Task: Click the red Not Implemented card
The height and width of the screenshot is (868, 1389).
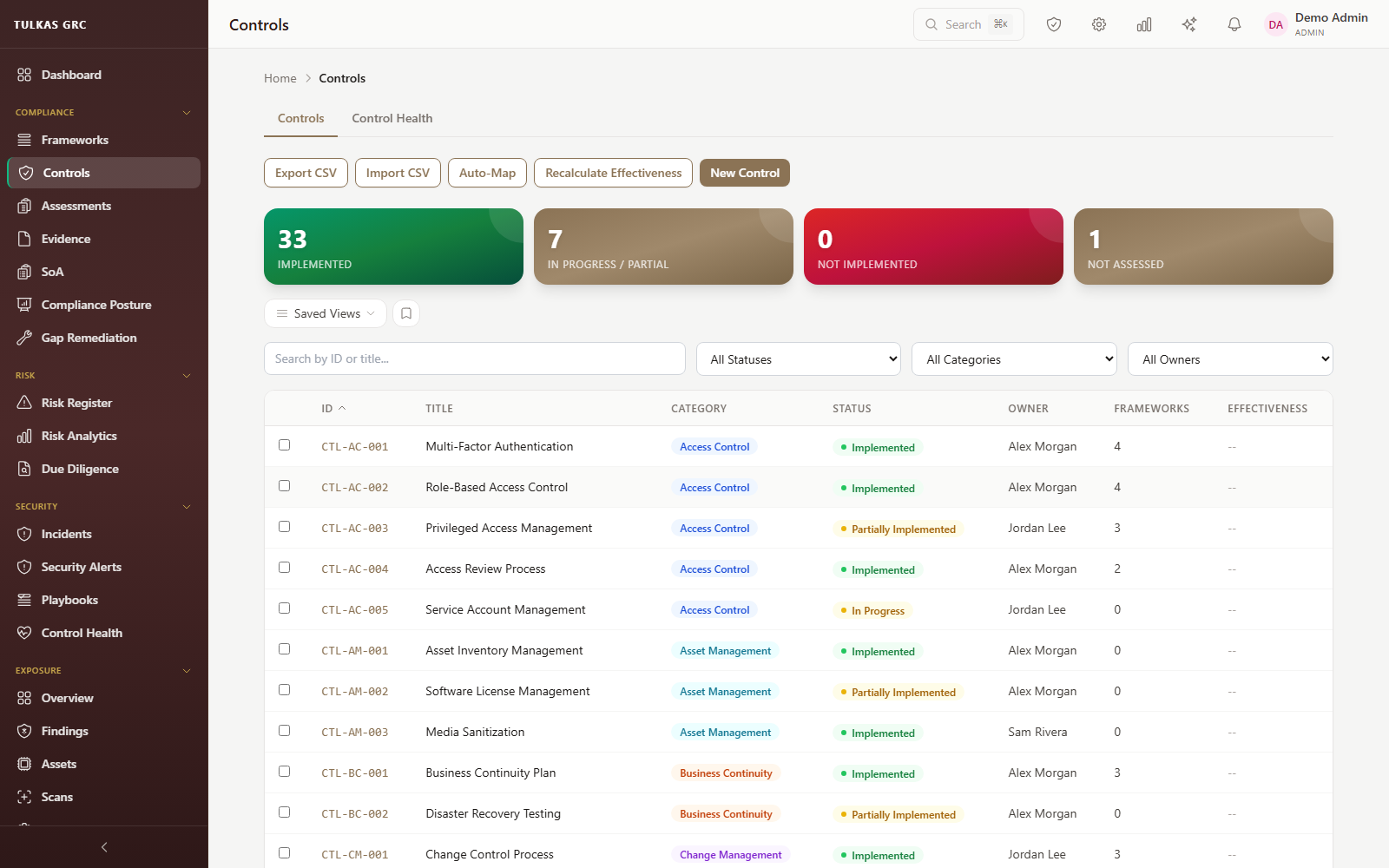Action: click(933, 247)
